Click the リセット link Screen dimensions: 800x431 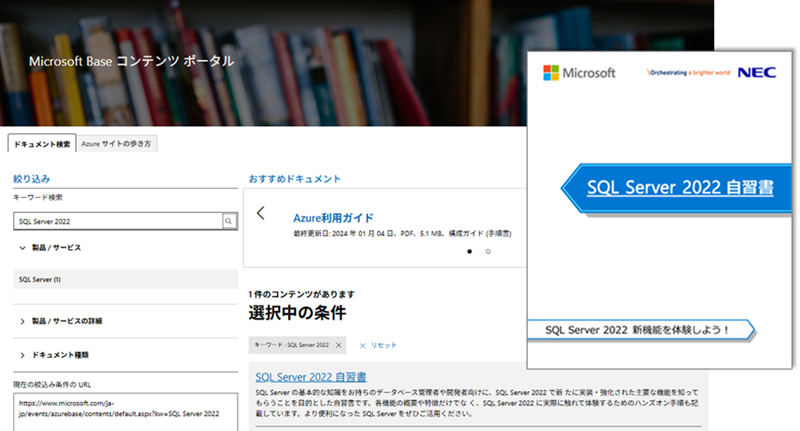(x=383, y=346)
